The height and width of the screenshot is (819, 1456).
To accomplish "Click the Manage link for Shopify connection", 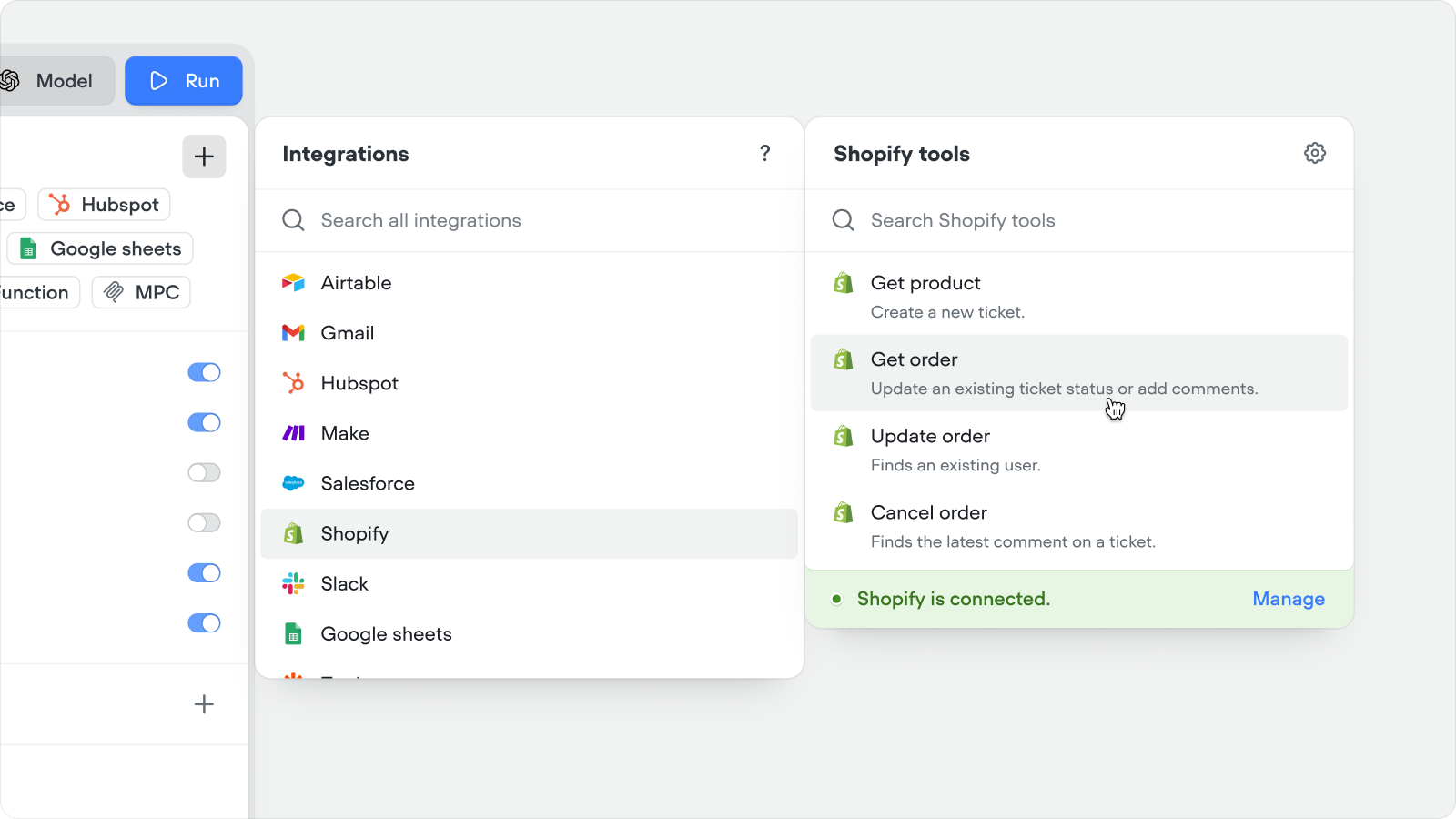I will pos(1288,599).
